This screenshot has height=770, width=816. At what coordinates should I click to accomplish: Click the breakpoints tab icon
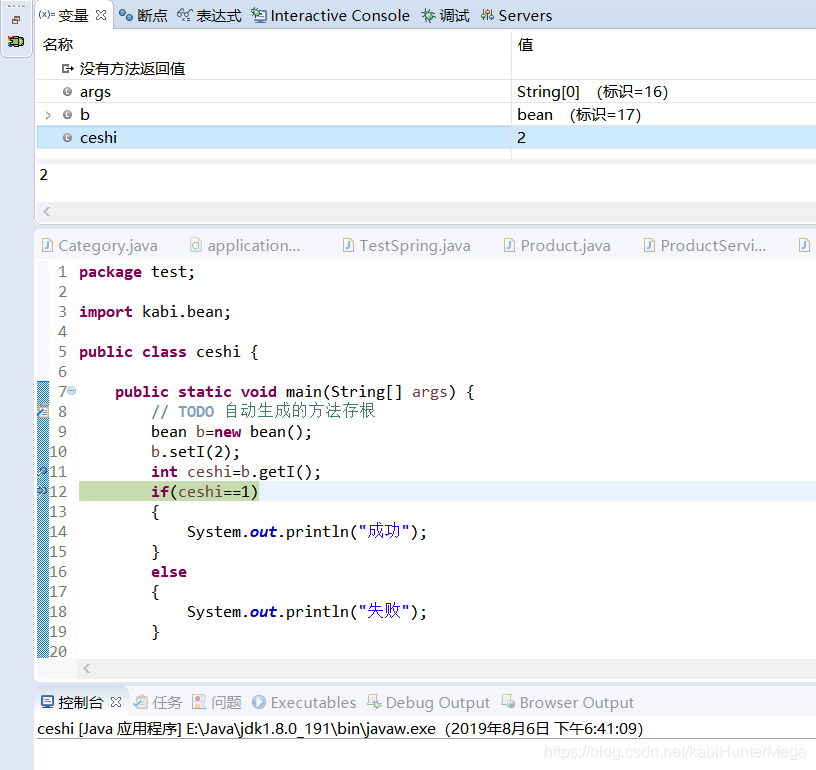pos(125,15)
